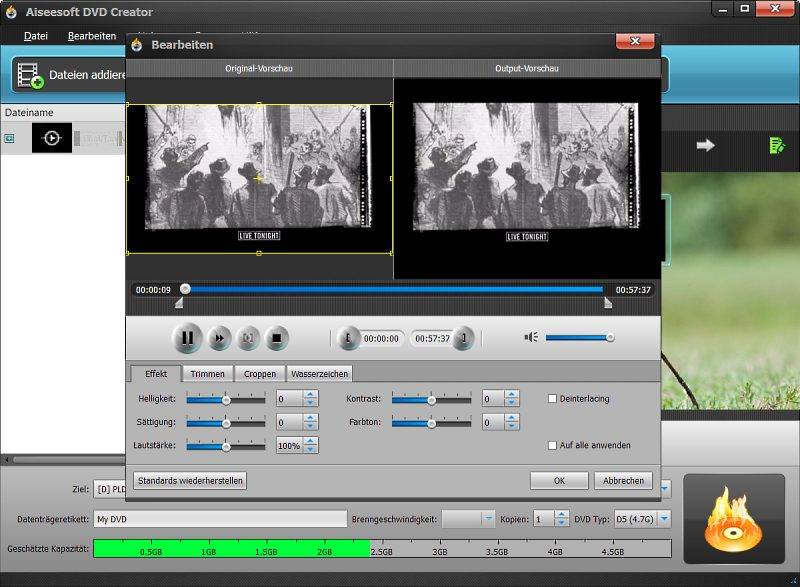Click the big burn disc flame button
This screenshot has width=800, height=587.
pos(734,519)
